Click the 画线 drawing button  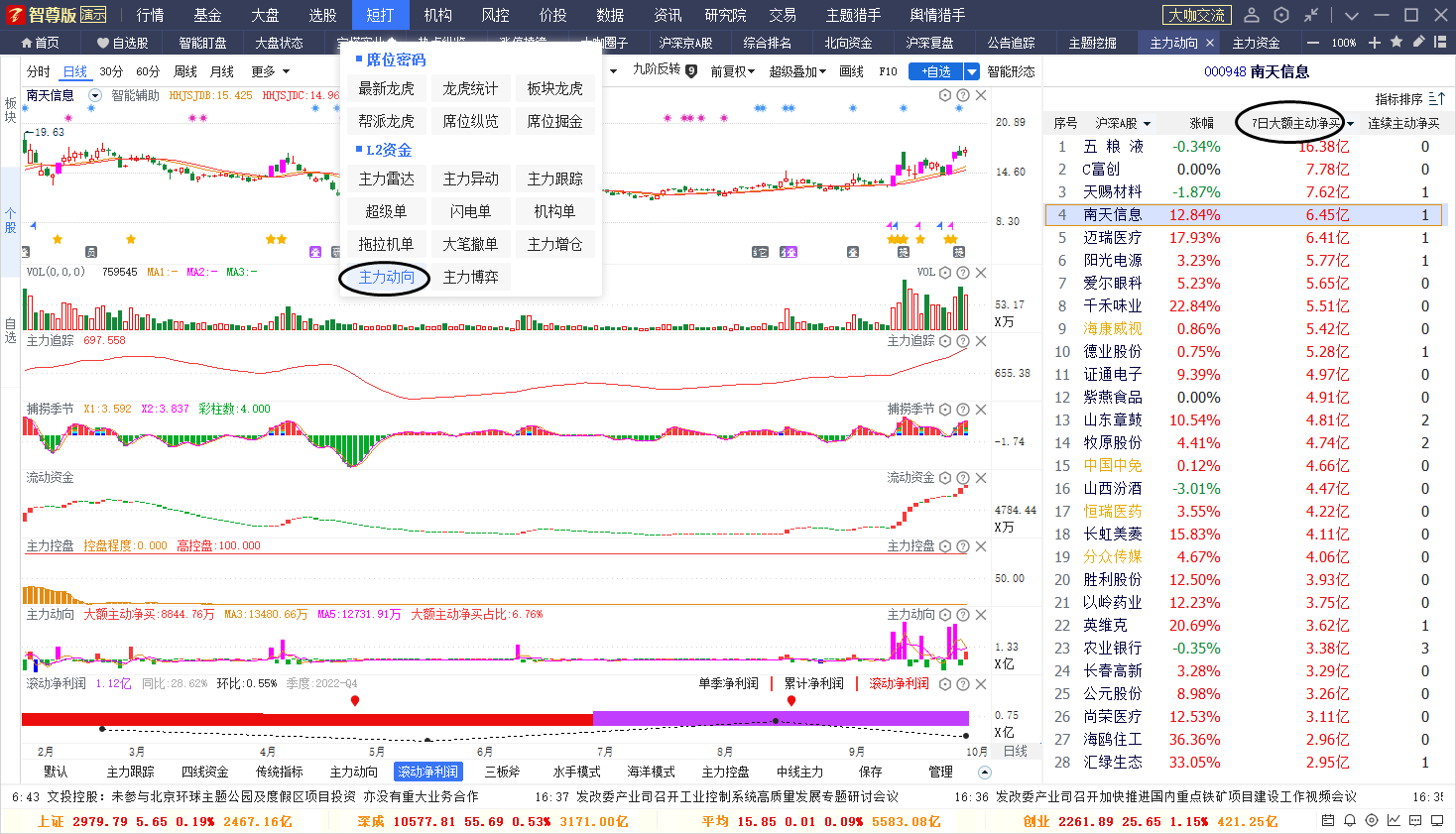[x=851, y=71]
